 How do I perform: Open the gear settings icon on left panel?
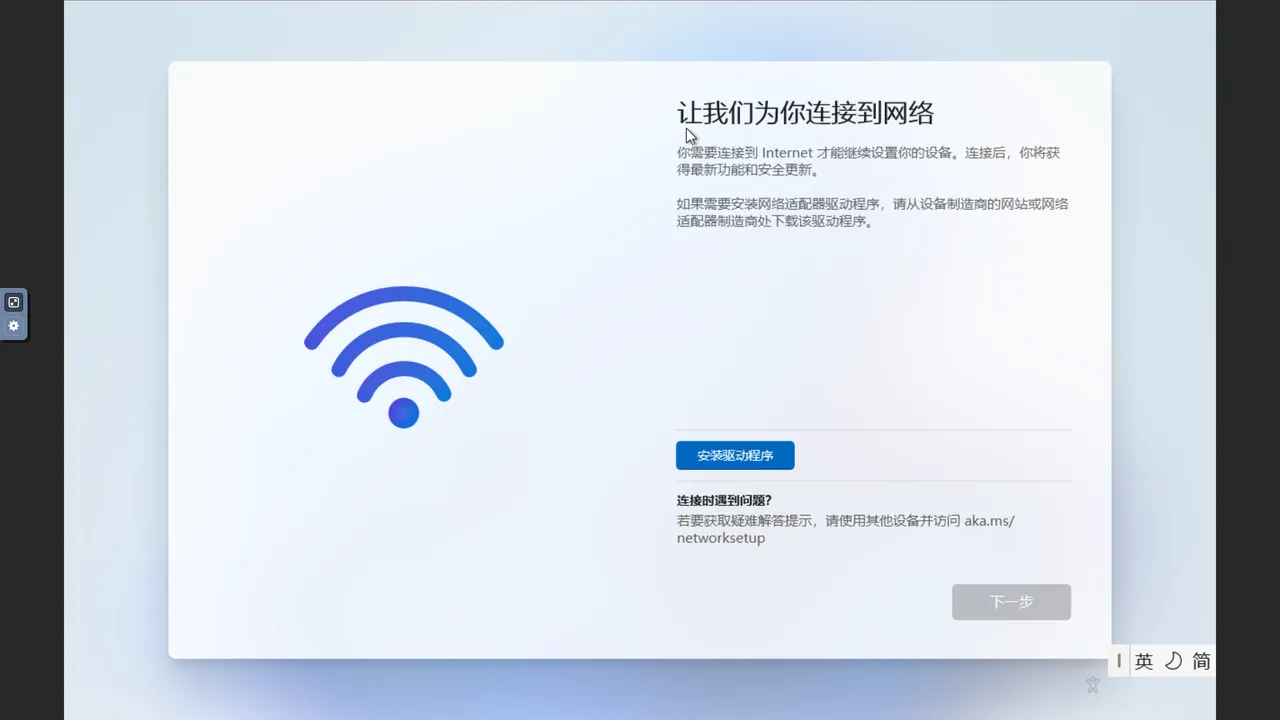point(14,326)
